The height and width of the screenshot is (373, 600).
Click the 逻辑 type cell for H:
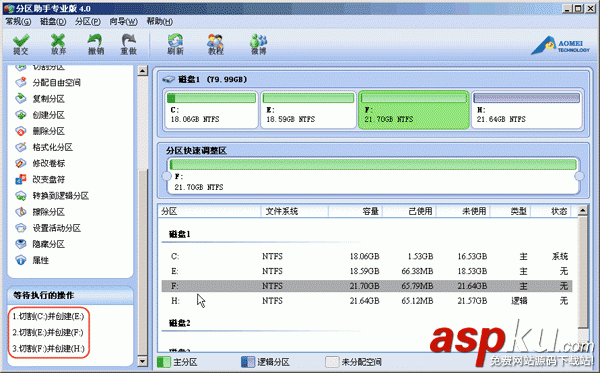point(519,301)
